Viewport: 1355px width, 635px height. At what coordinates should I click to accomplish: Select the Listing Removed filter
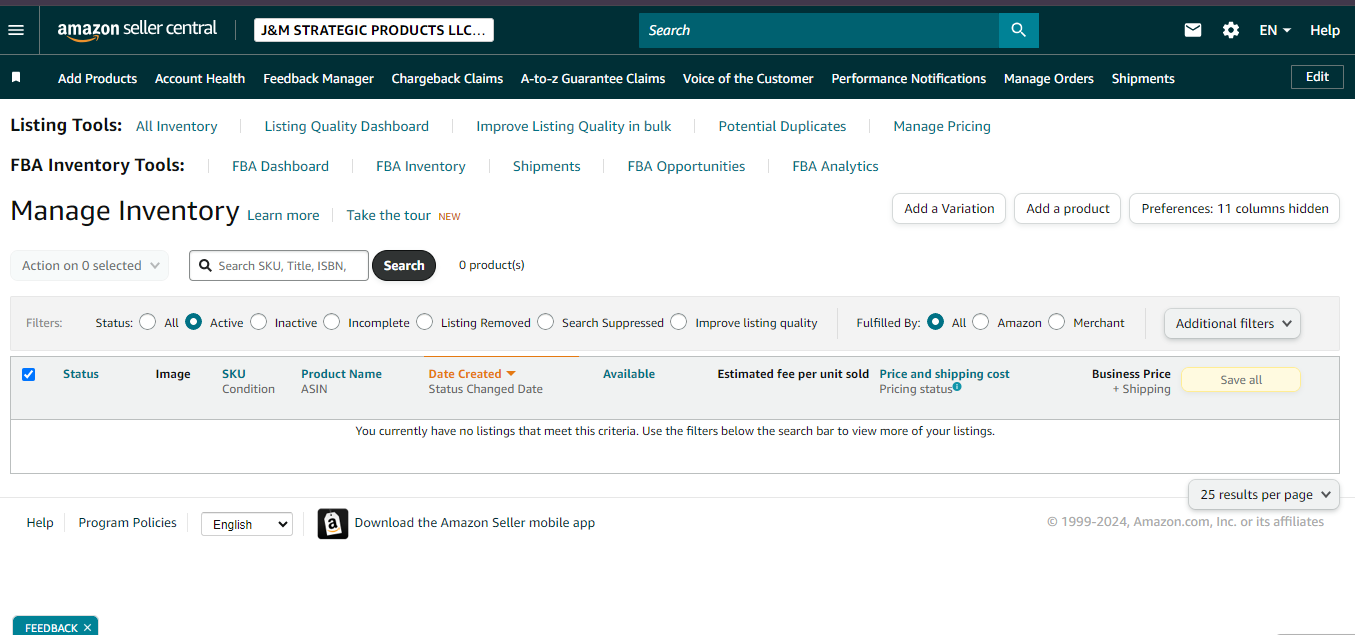click(x=425, y=322)
